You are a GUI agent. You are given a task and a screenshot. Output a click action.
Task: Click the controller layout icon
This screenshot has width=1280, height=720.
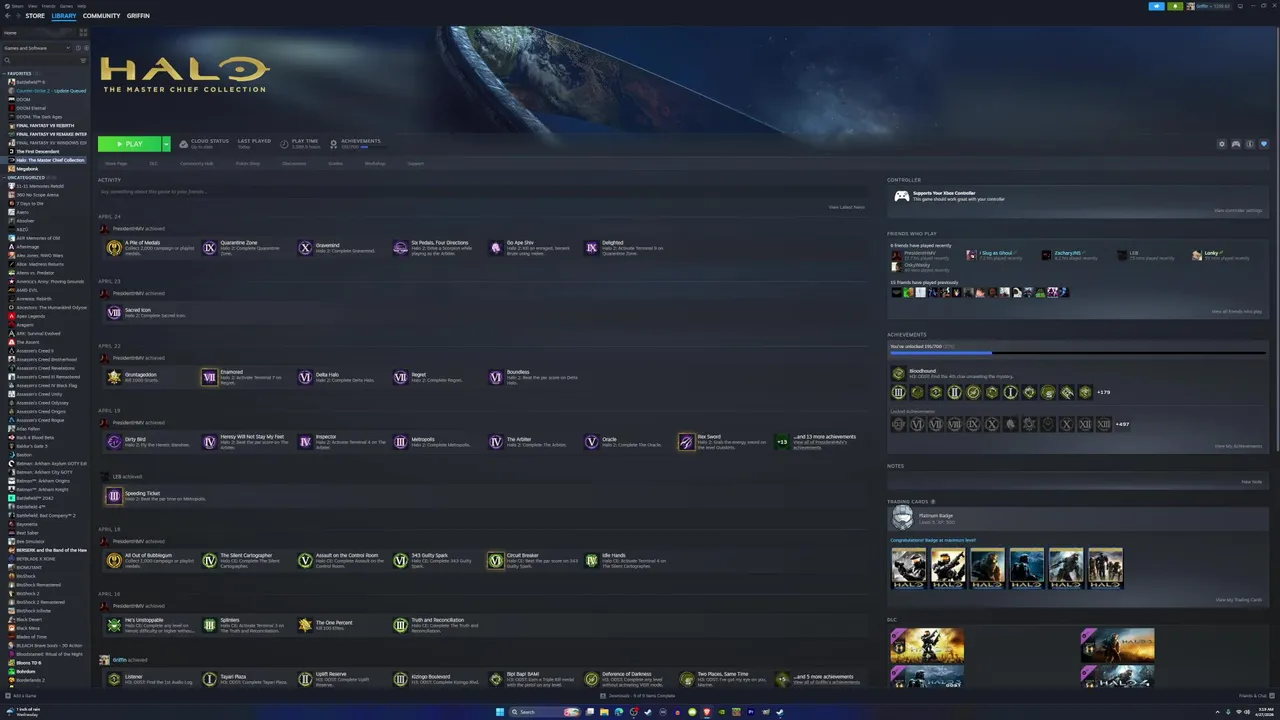[x=1236, y=144]
